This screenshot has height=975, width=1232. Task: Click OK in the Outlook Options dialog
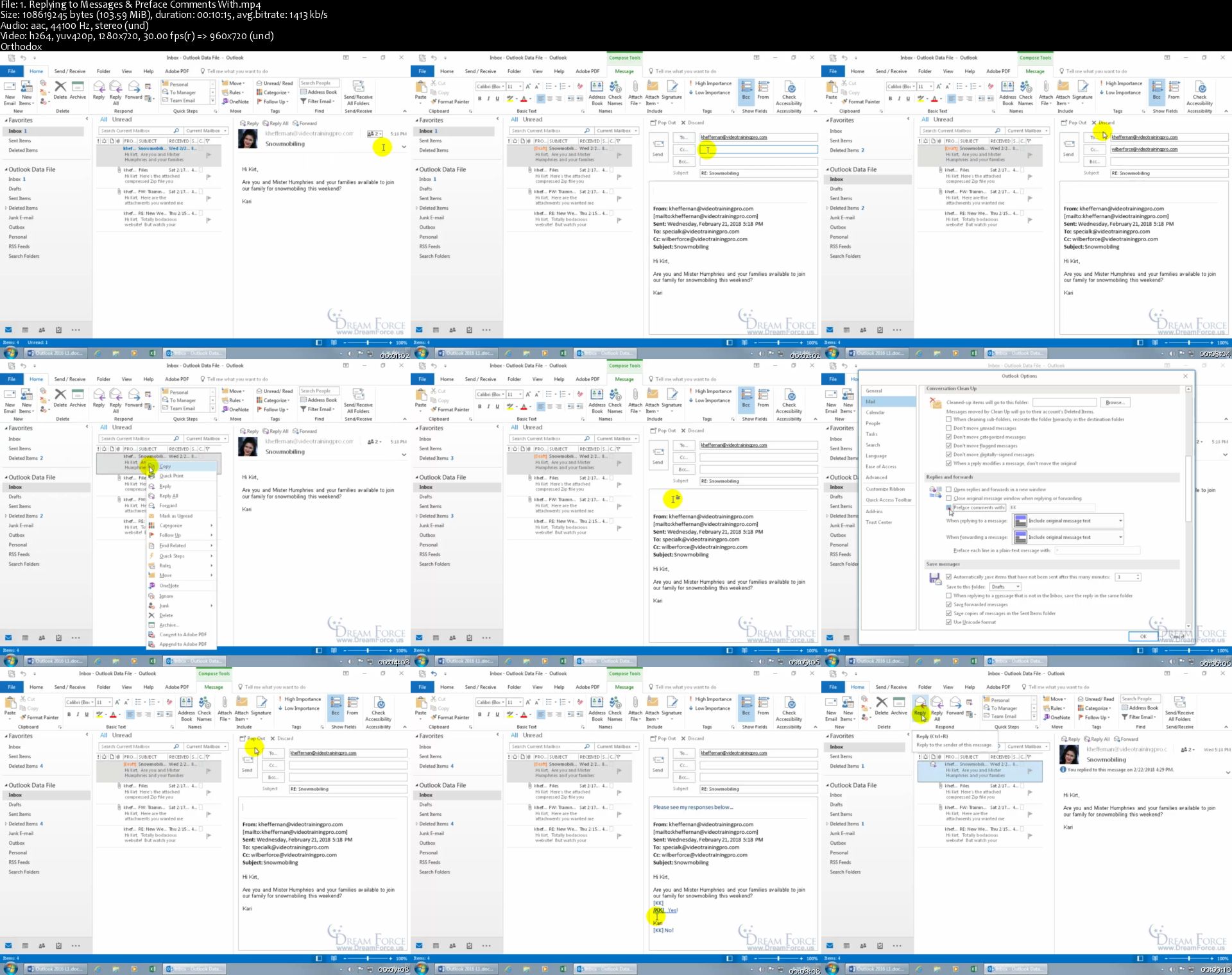coord(1143,636)
